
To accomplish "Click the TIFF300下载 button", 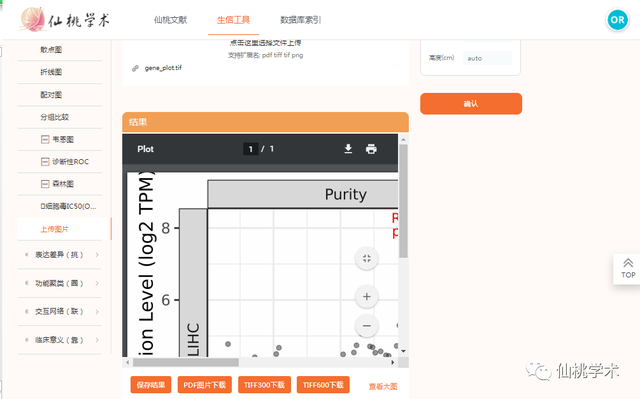I will click(264, 385).
